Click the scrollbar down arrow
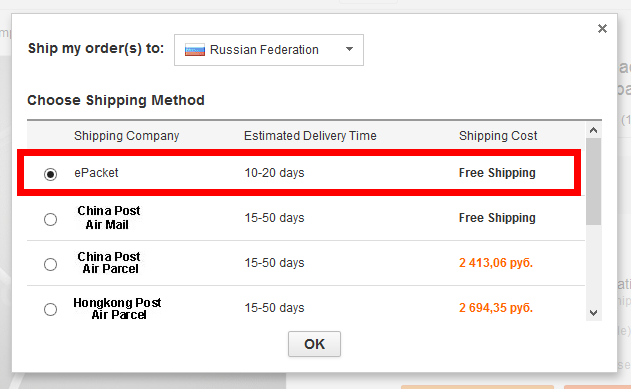The image size is (631, 389). (593, 313)
